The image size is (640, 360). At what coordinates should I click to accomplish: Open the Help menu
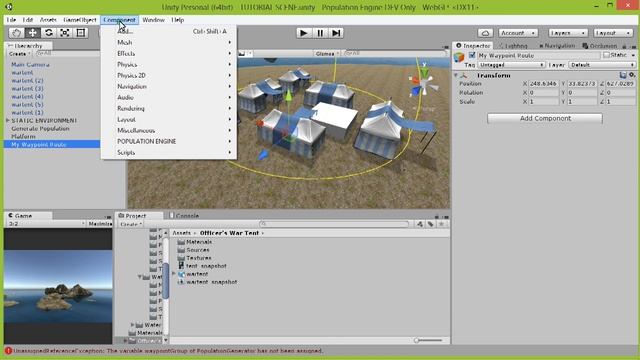point(178,20)
